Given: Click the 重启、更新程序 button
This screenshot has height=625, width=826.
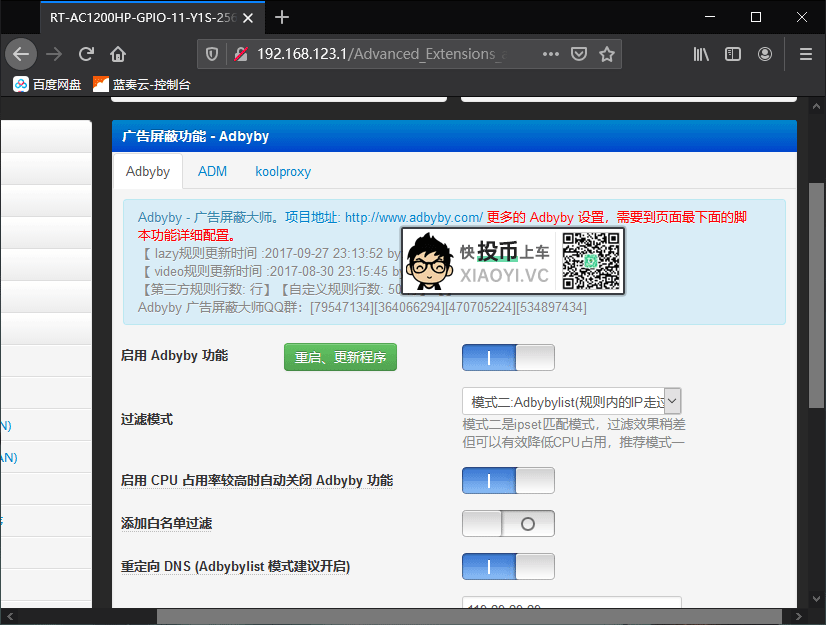Looking at the screenshot, I should pos(338,357).
